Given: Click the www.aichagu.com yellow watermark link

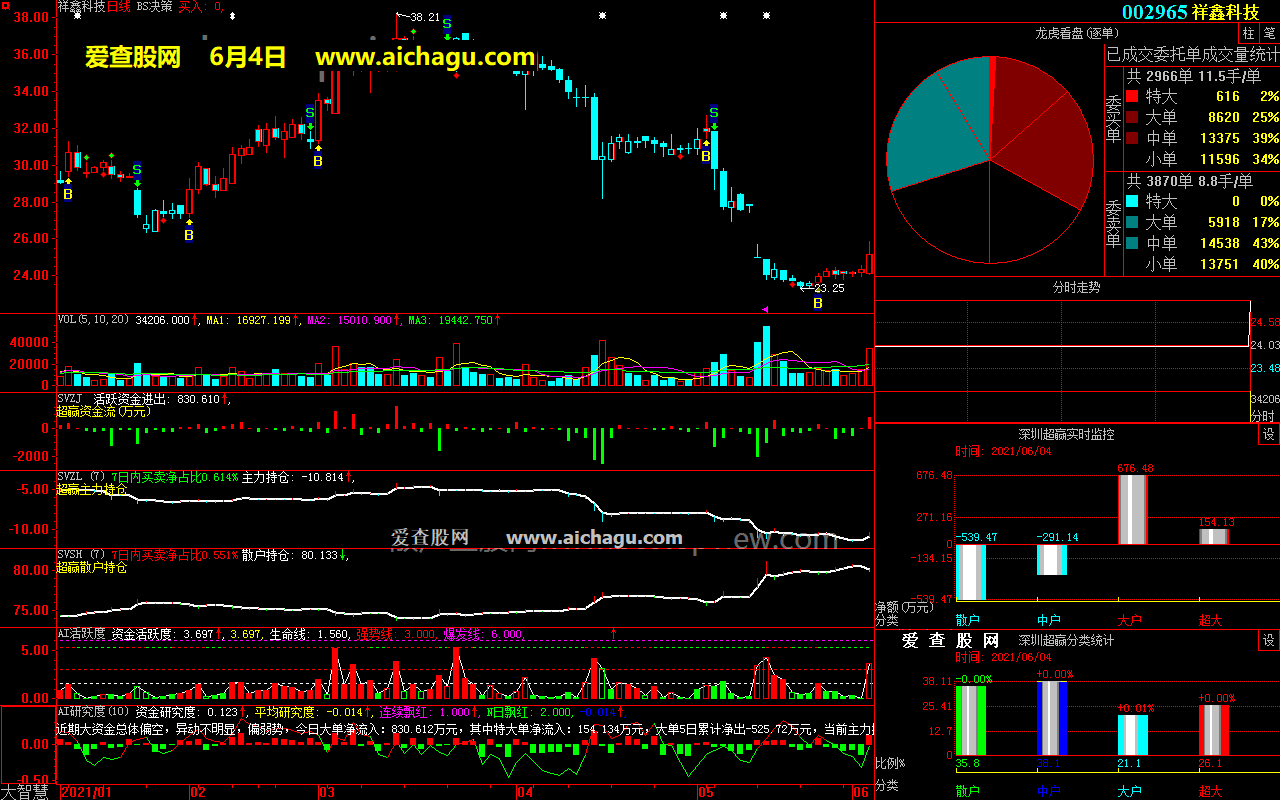Looking at the screenshot, I should pyautogui.click(x=425, y=57).
